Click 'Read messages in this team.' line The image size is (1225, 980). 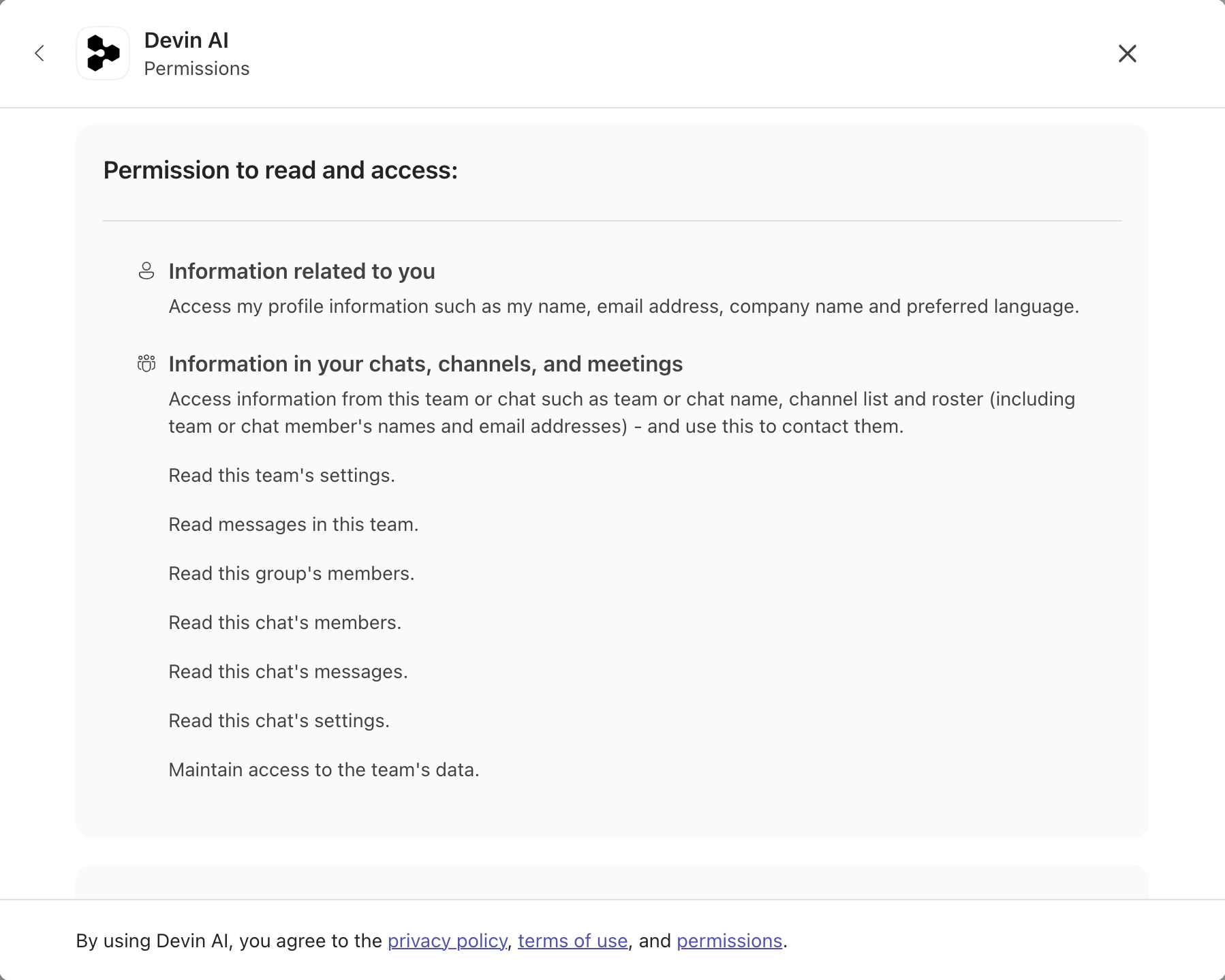tap(294, 525)
